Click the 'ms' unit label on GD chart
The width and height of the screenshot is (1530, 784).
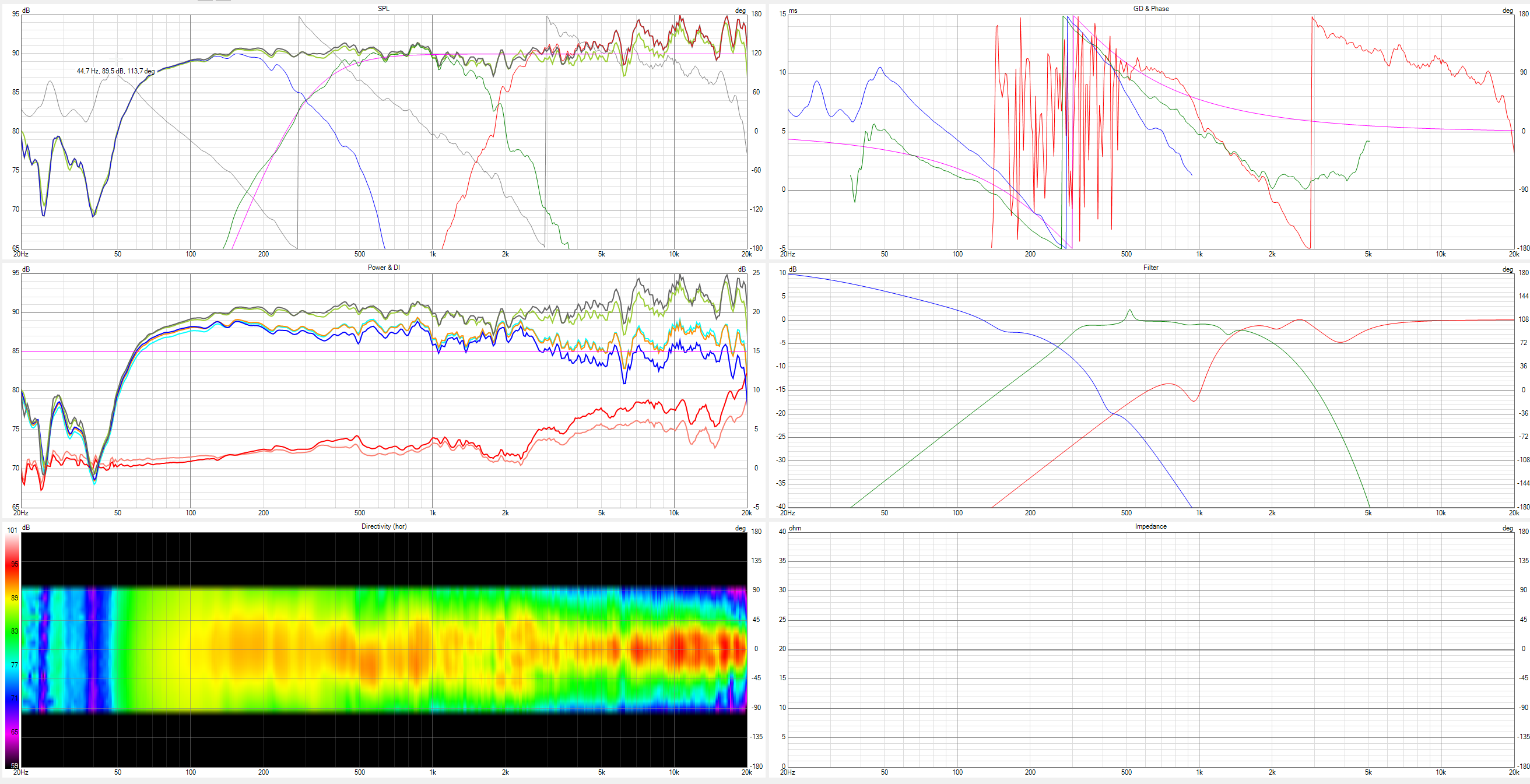pyautogui.click(x=793, y=11)
